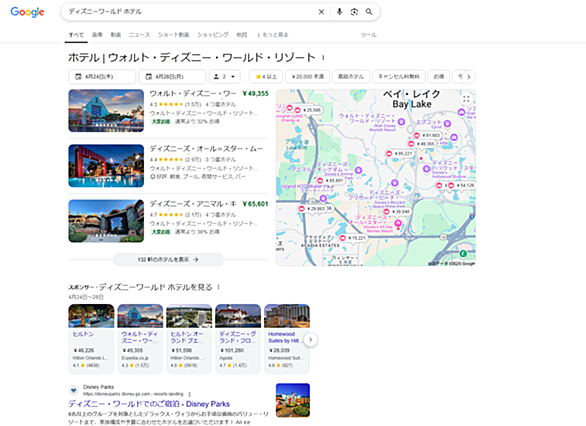The image size is (586, 426).
Task: Pick check-out date 4月28日
Action: click(172, 77)
